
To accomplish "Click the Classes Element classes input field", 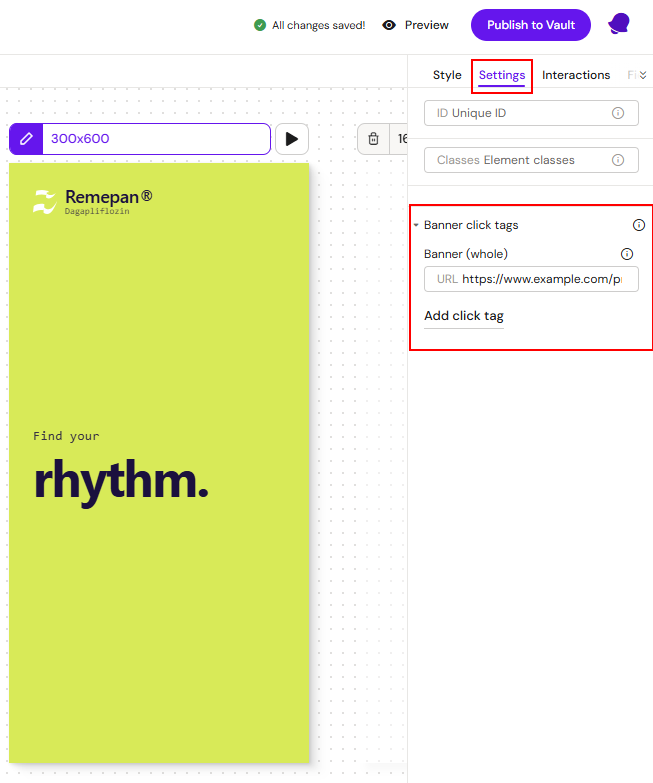I will pos(531,160).
